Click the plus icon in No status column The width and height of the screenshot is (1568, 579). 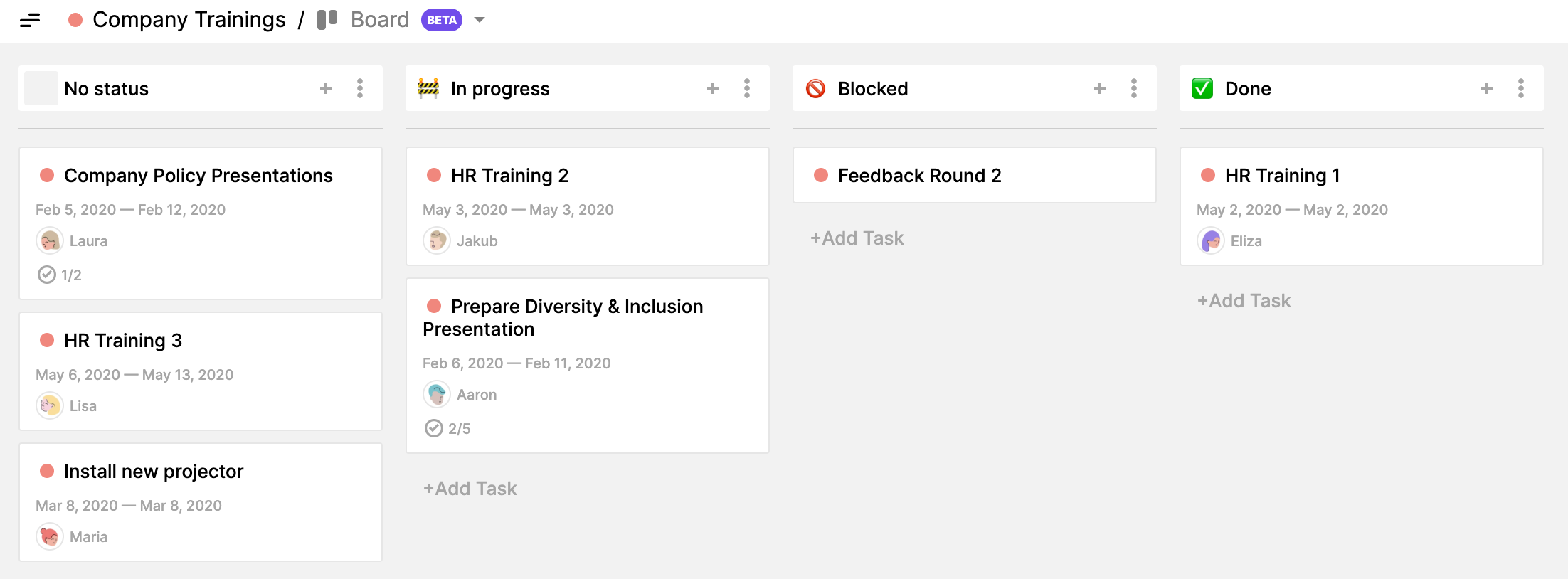click(326, 88)
